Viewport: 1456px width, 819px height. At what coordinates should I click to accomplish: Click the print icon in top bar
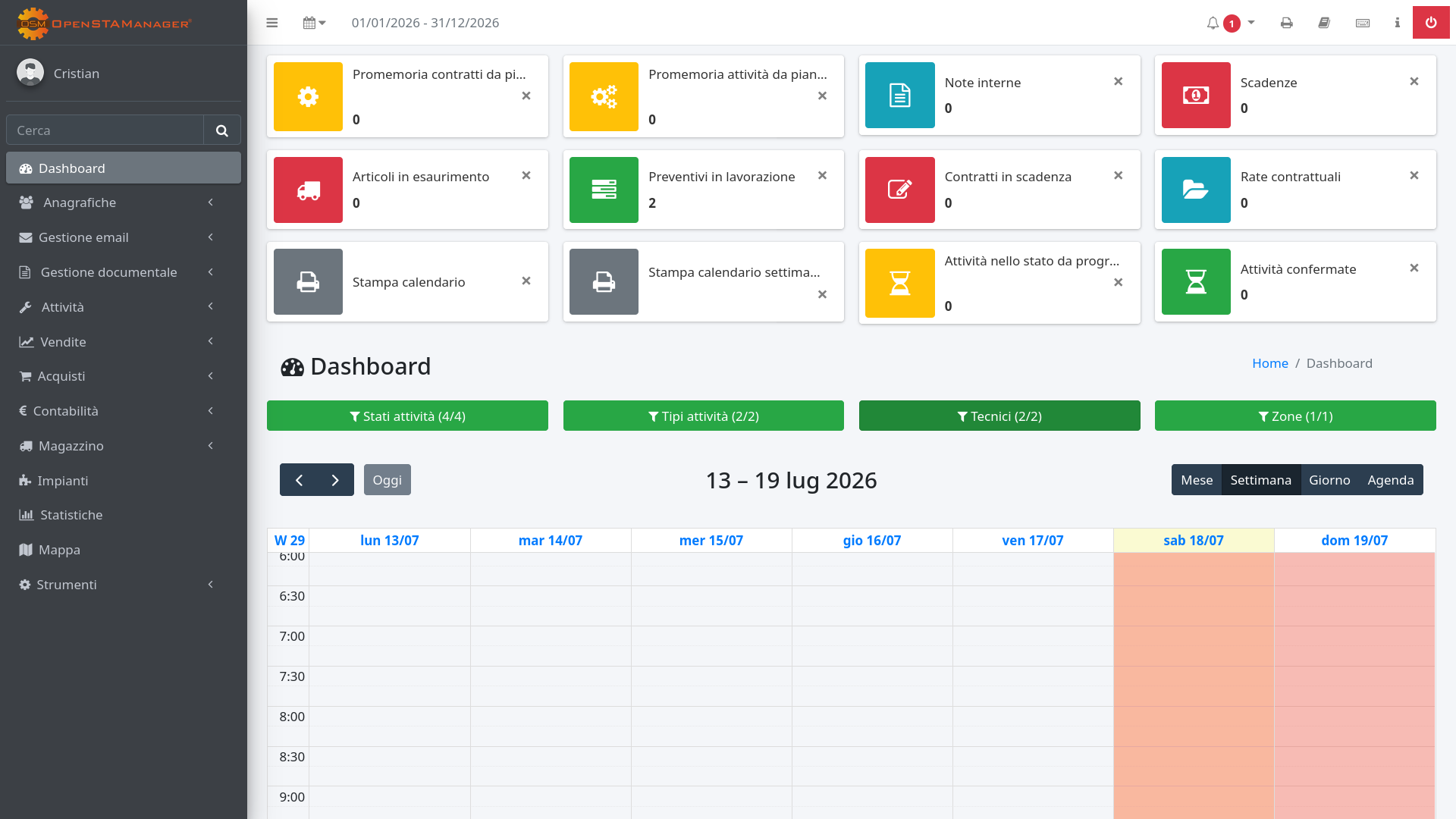(x=1287, y=23)
